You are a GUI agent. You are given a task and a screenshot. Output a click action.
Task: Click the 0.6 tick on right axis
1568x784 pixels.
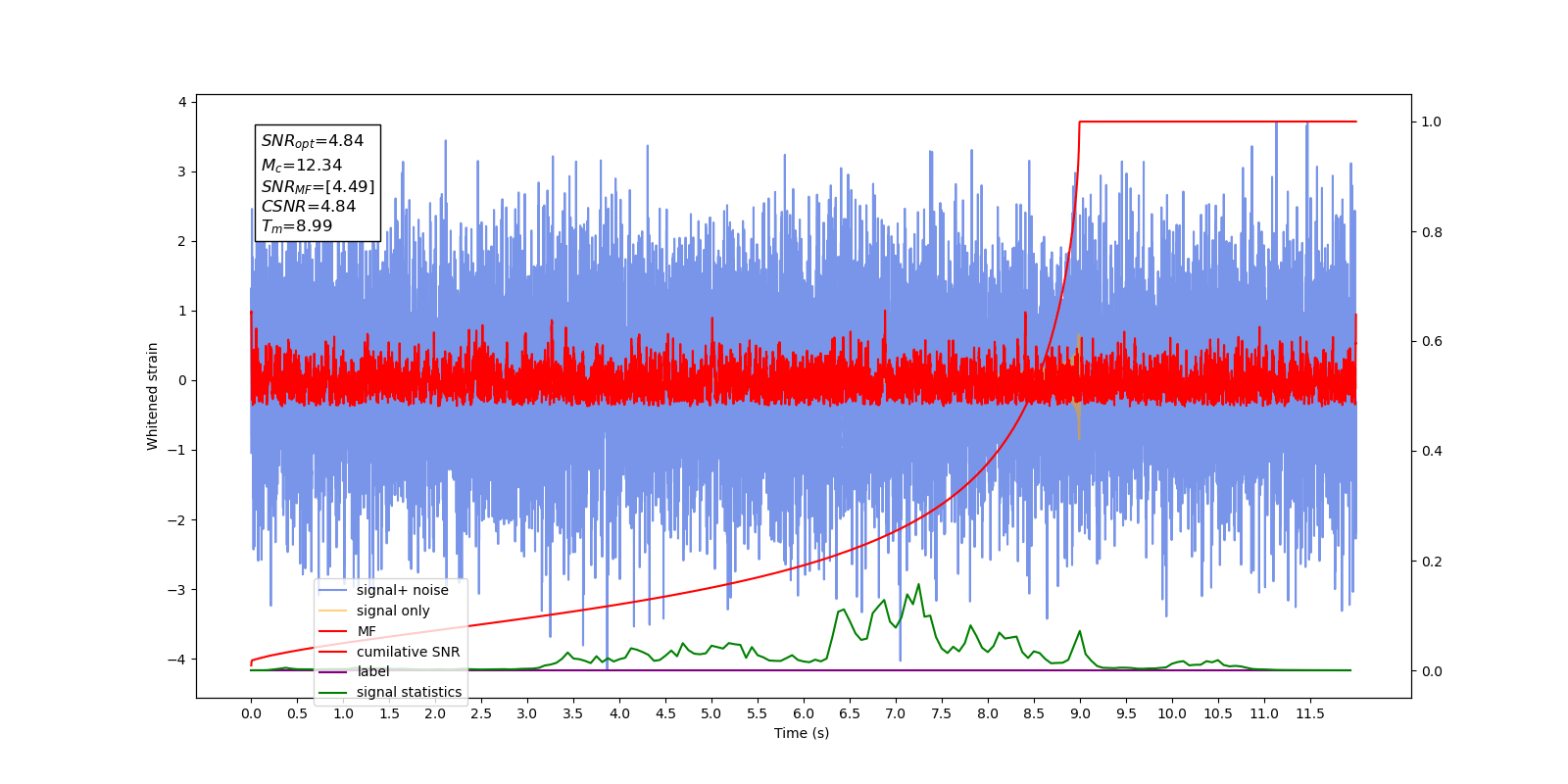[x=1432, y=341]
